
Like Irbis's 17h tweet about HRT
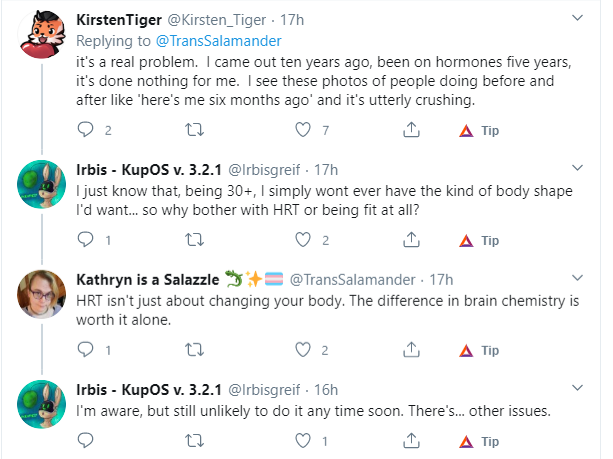click(303, 240)
